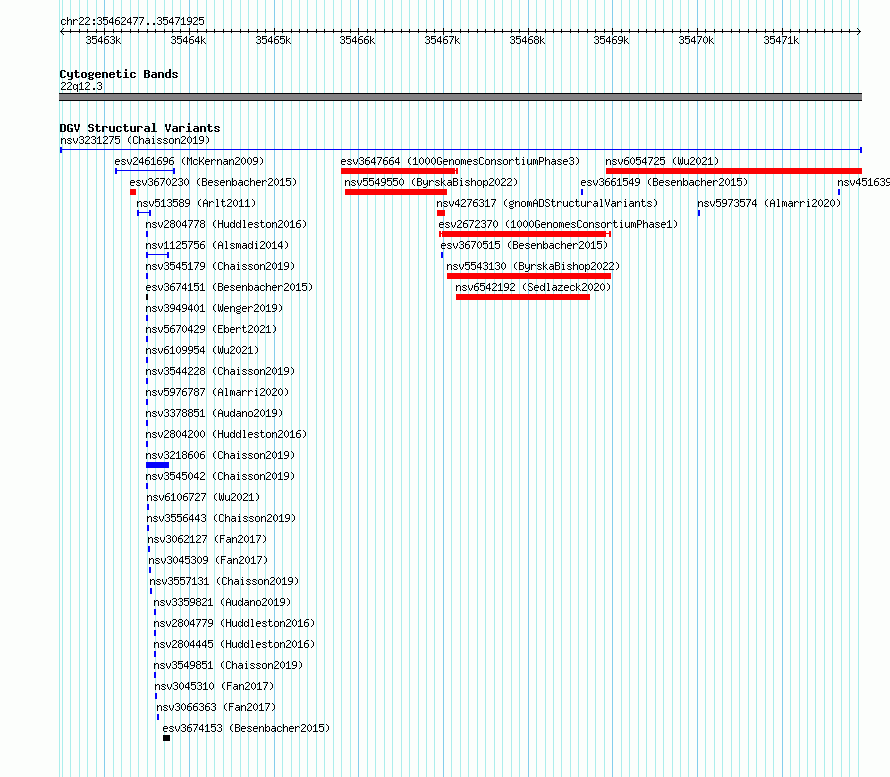Select the blue span under nsv1125756
Screen dimensions: 890x777
click(157, 255)
